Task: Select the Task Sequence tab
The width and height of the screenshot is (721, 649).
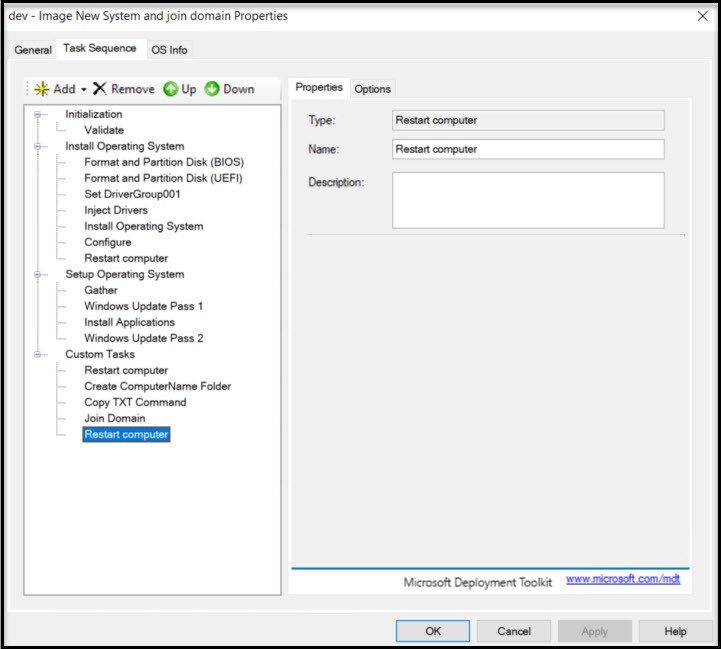Action: click(x=100, y=48)
